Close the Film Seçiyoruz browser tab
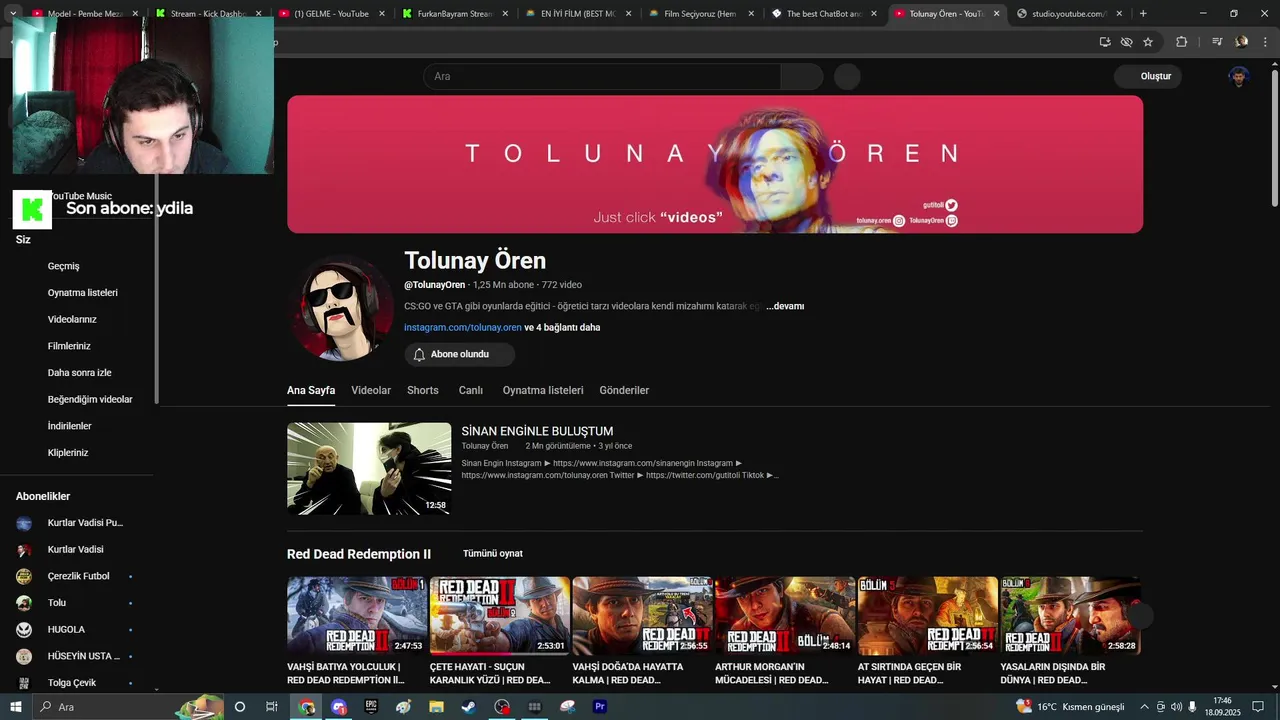 point(751,14)
